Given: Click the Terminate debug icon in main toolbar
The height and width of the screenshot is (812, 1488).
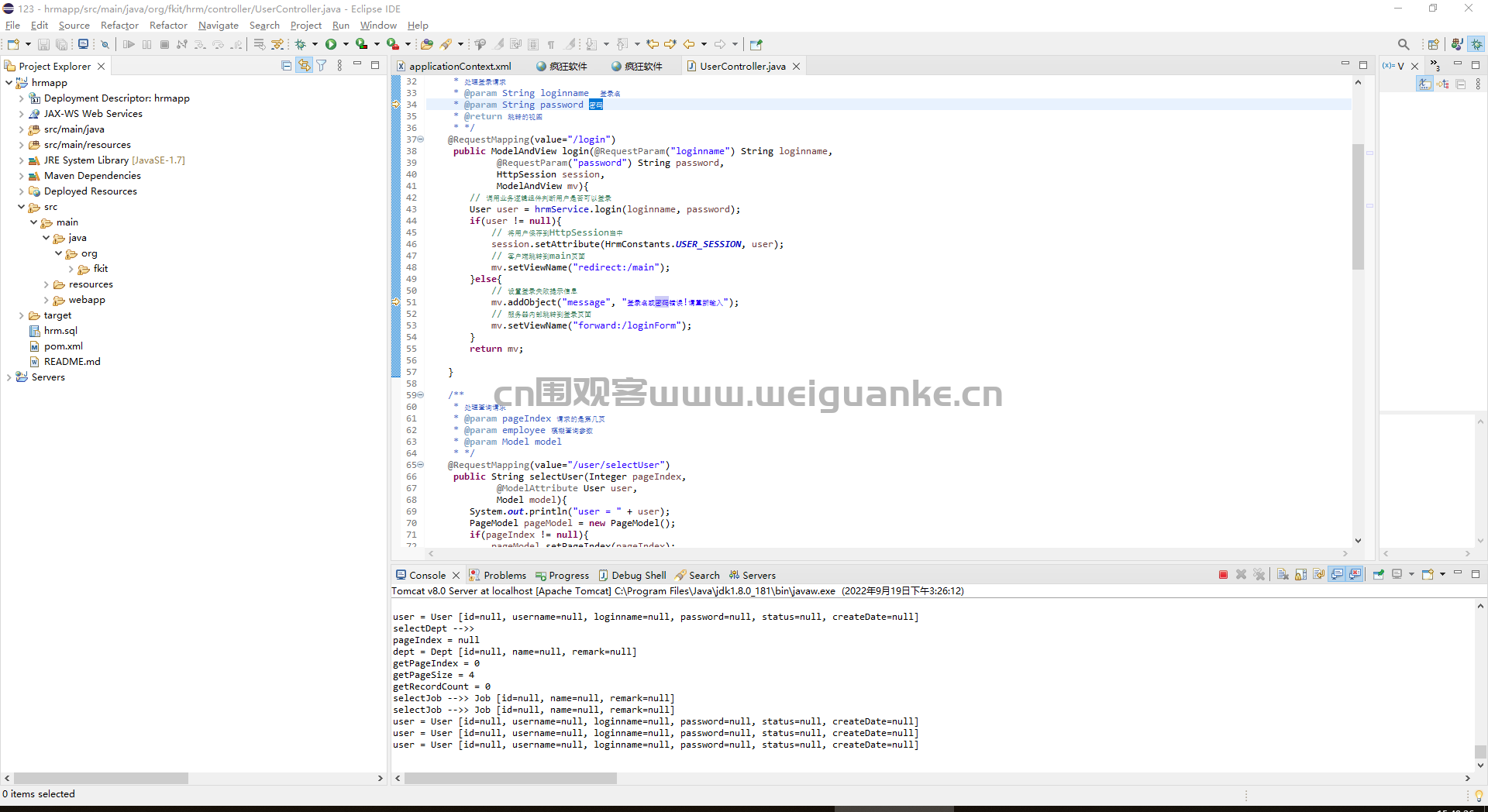Looking at the screenshot, I should [x=164, y=44].
